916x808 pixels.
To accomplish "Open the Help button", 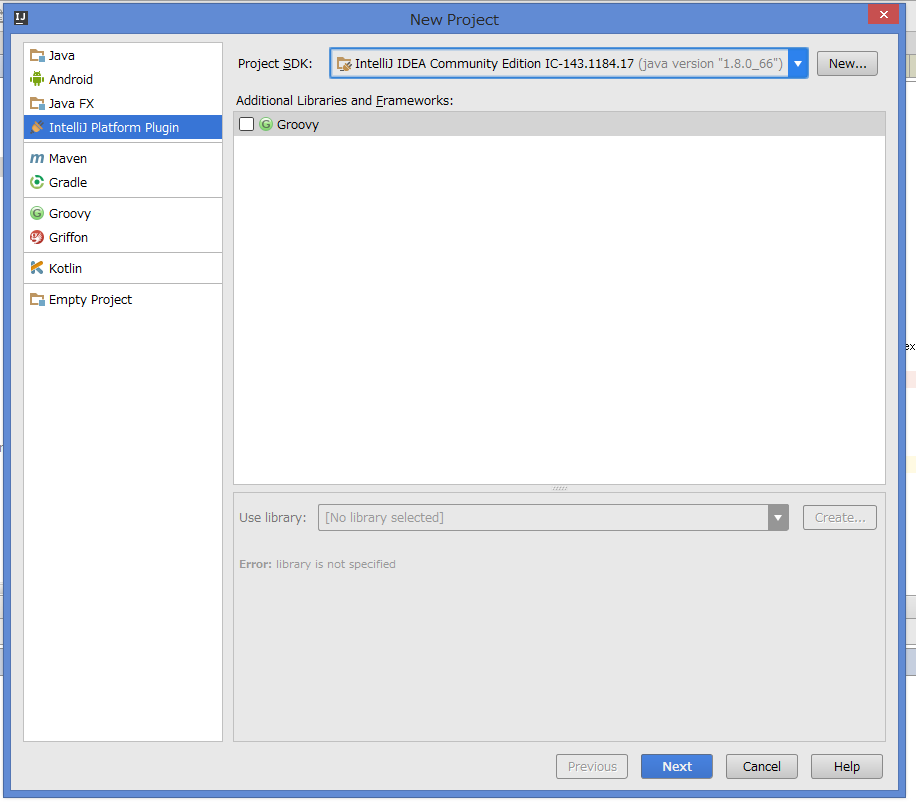I will [846, 767].
